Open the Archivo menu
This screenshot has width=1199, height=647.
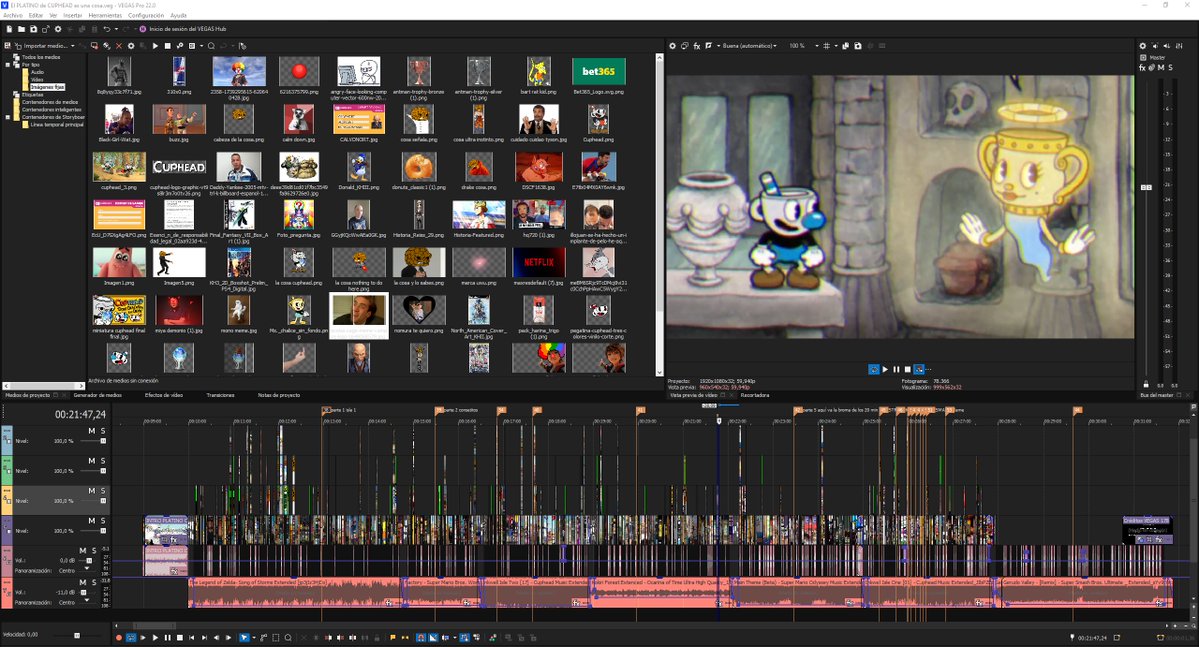coord(13,15)
